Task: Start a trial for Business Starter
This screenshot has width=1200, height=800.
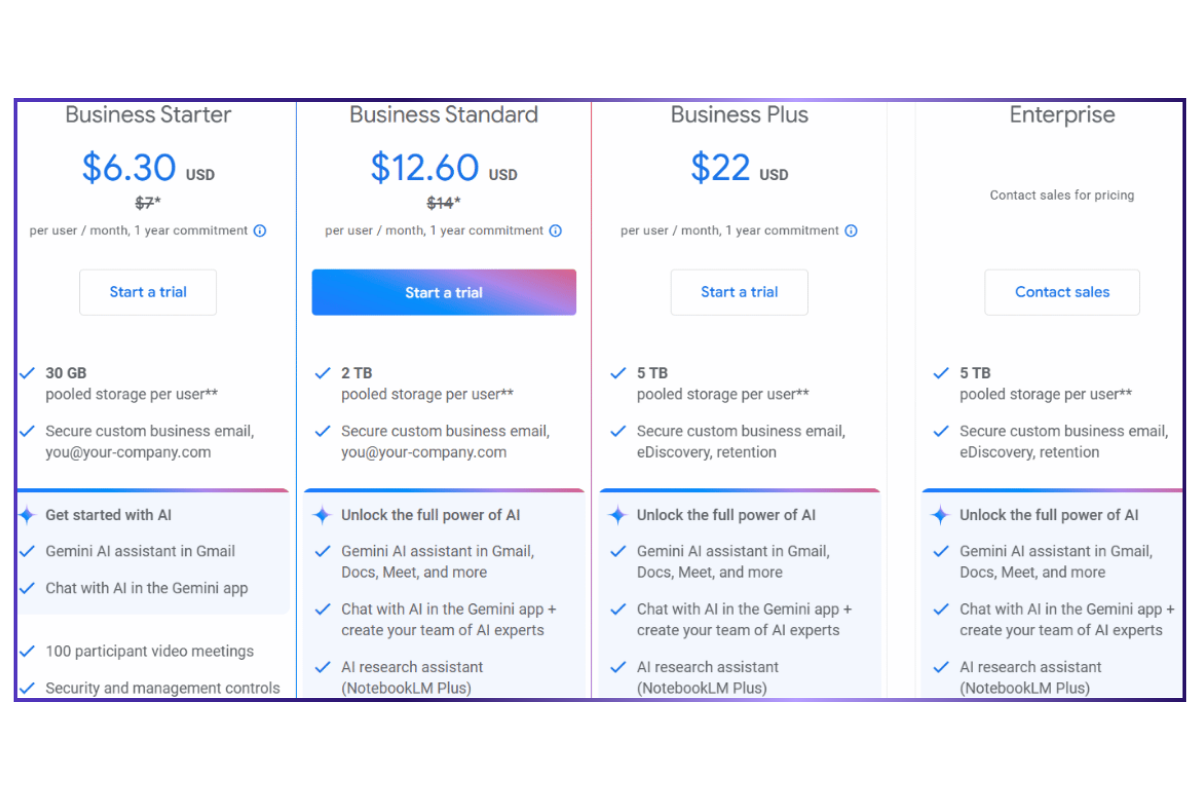Action: point(148,292)
